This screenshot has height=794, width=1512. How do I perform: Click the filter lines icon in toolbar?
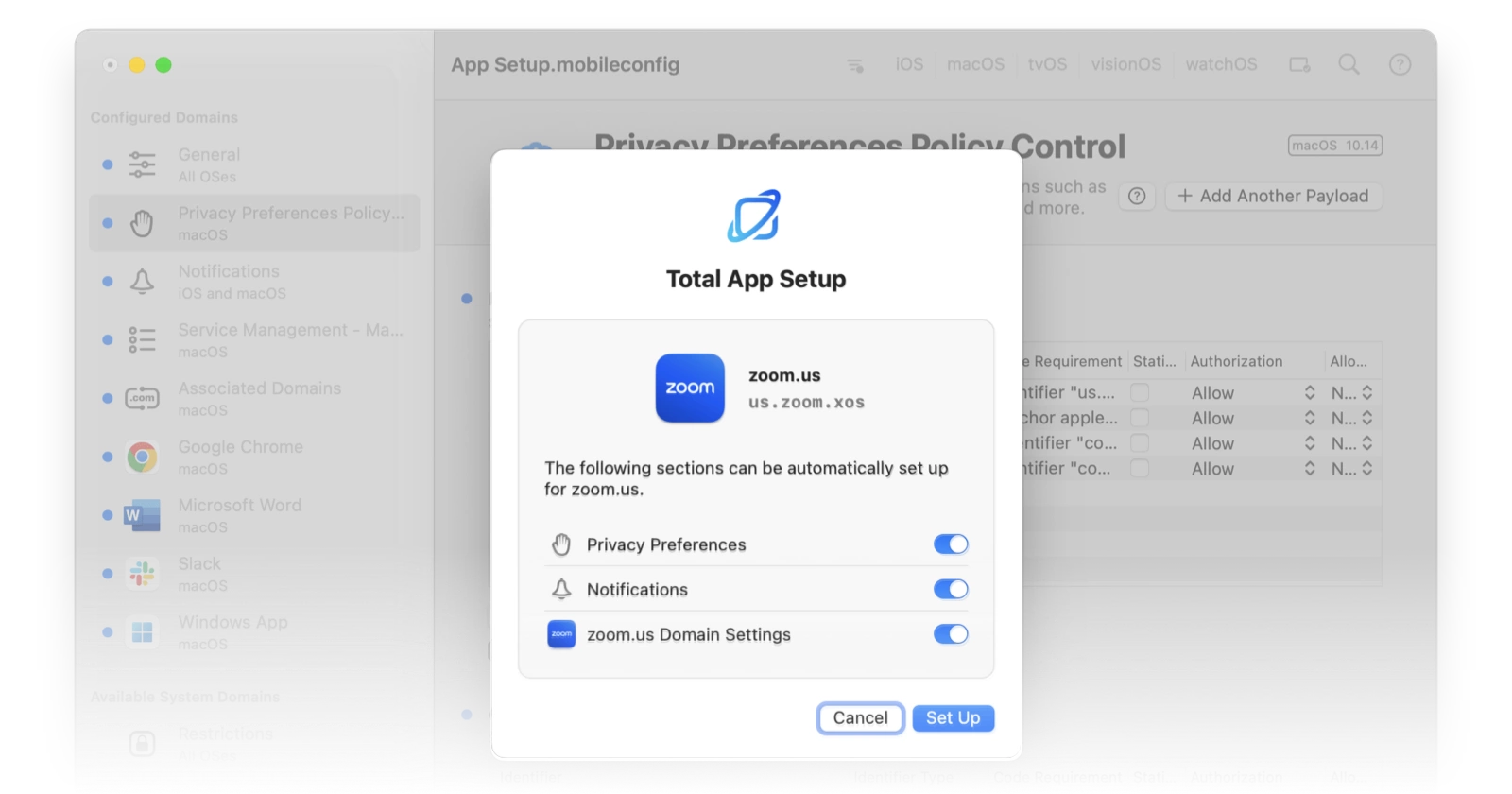(855, 65)
